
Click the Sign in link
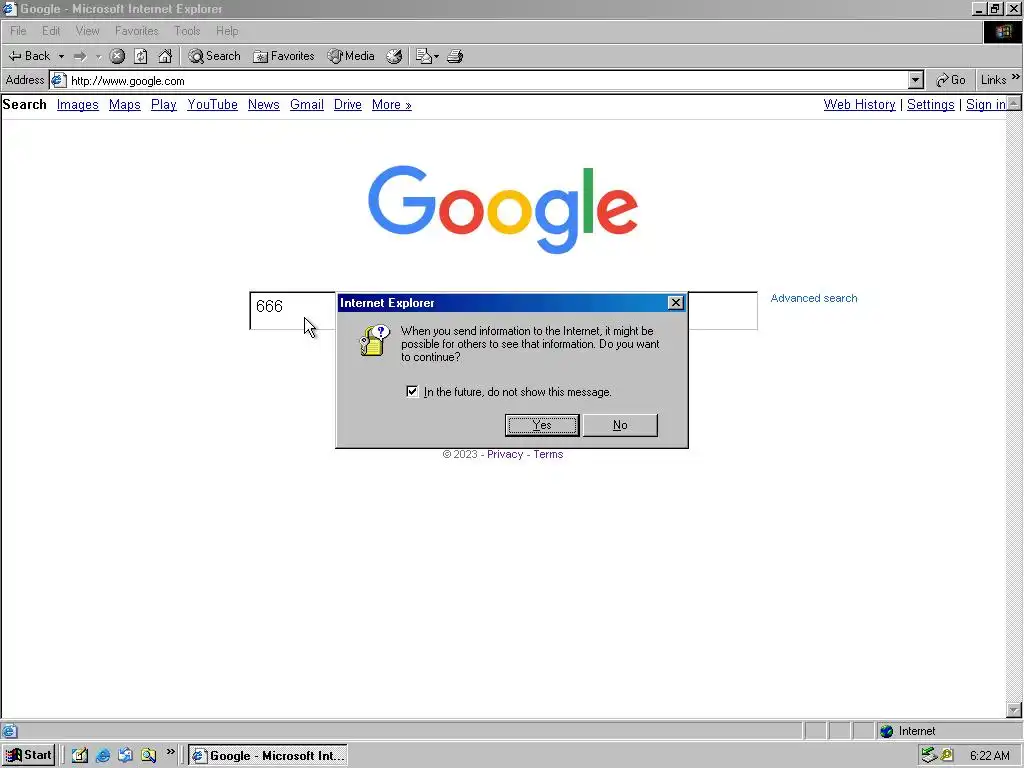tap(985, 104)
